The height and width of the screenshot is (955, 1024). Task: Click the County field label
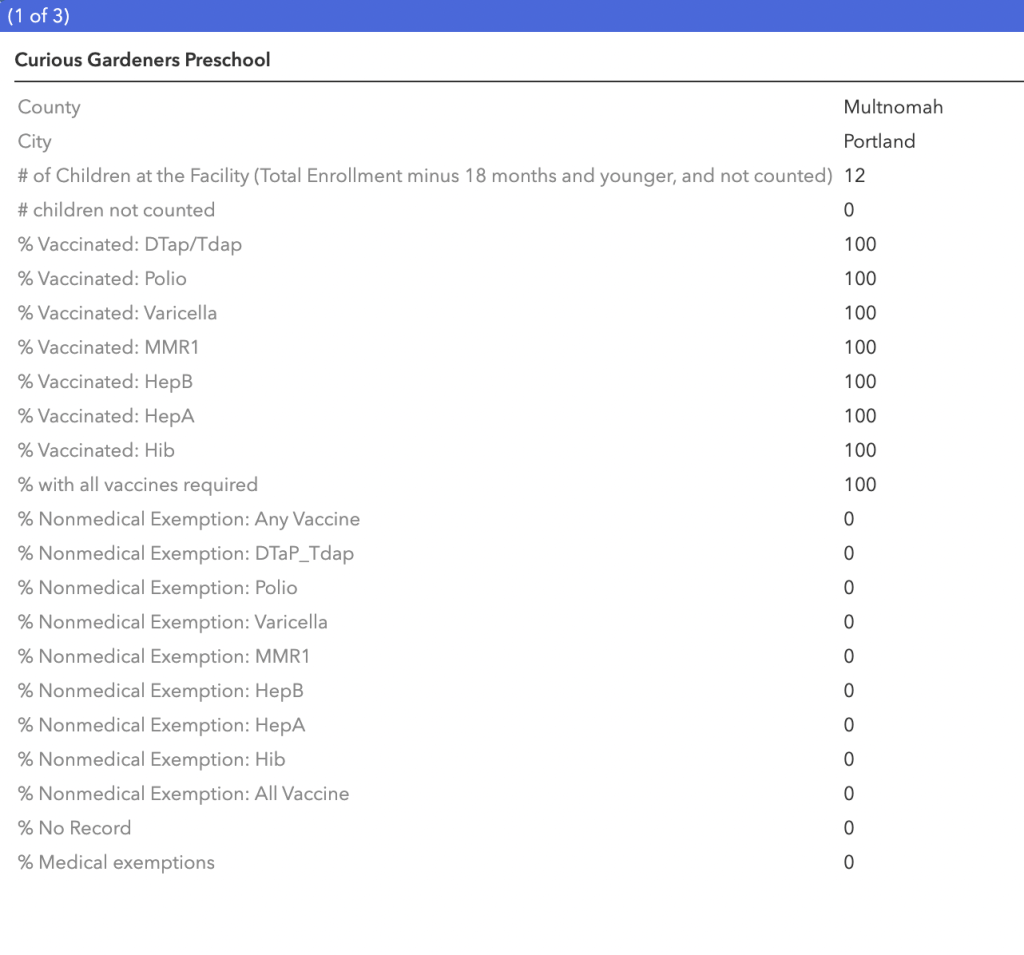click(49, 107)
